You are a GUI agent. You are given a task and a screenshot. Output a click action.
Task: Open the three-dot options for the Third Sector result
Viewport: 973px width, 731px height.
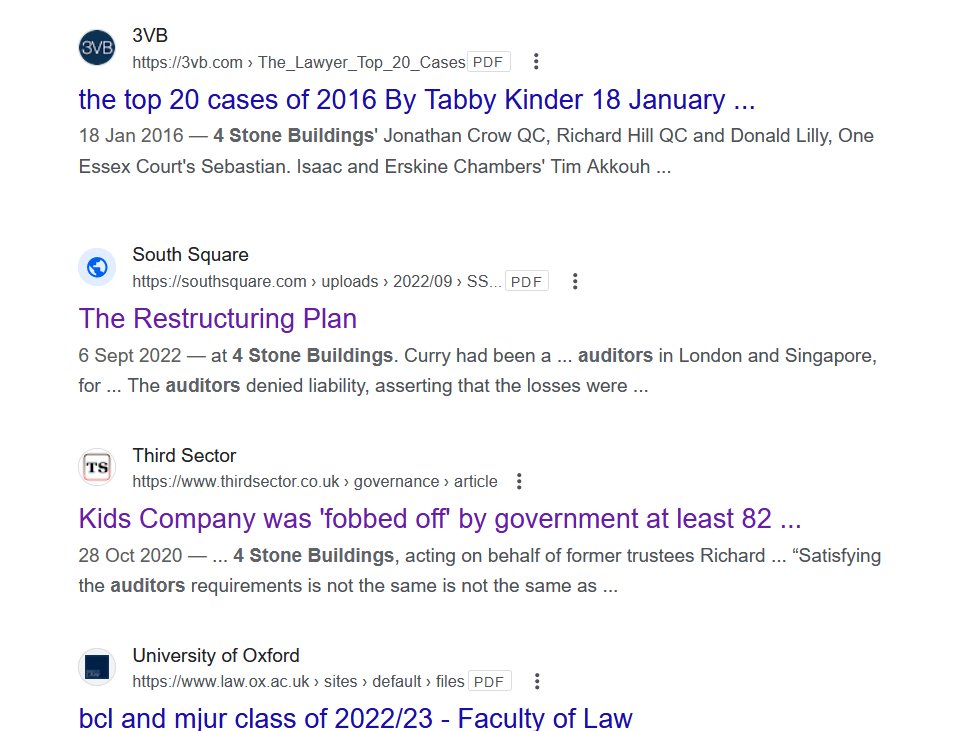tap(519, 480)
